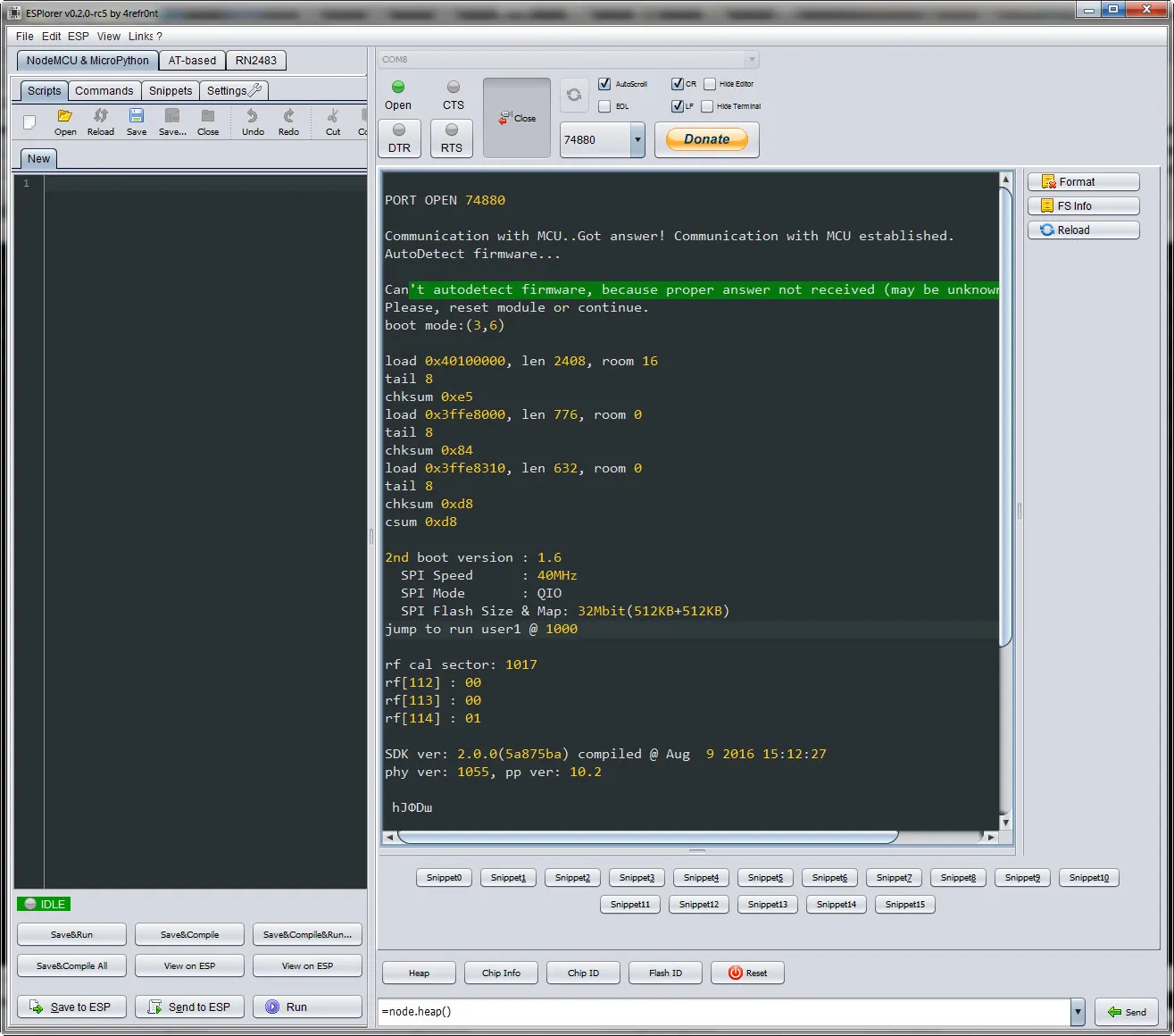
Task: Click the Undo arrow icon
Action: 253,117
